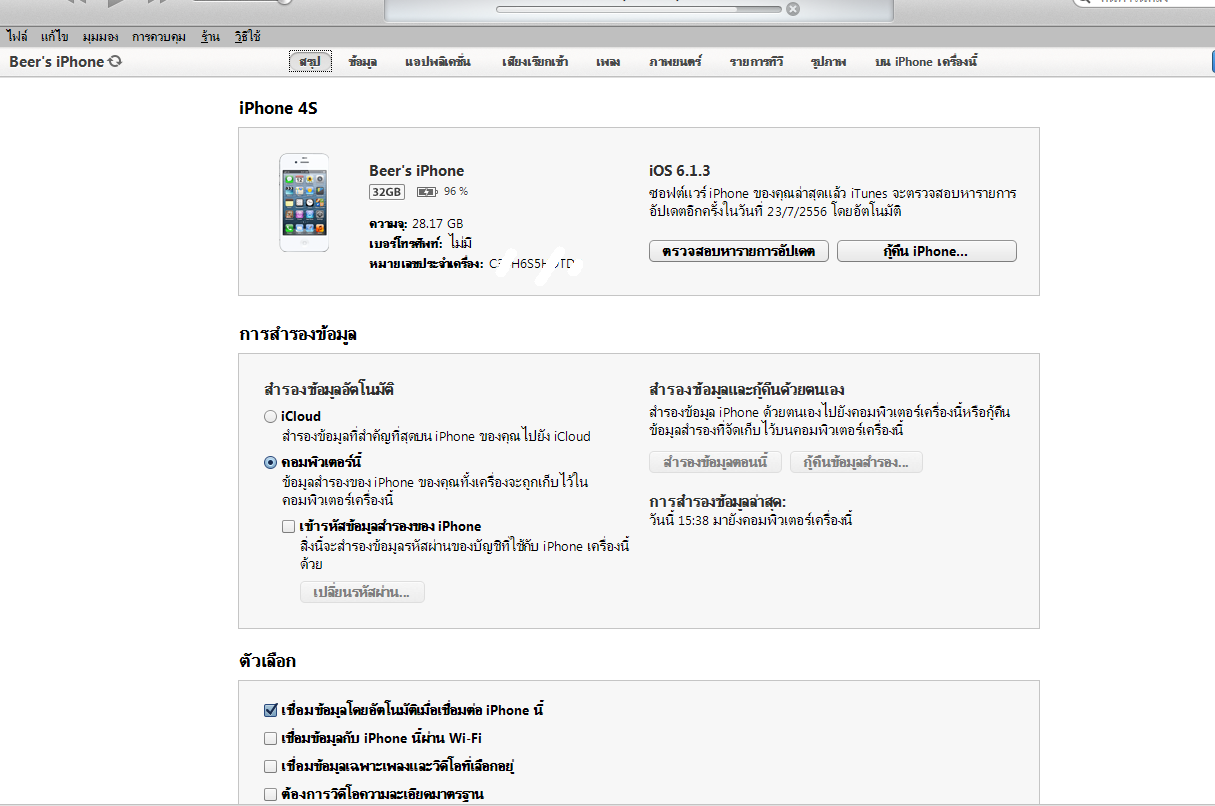The height and width of the screenshot is (806, 1215).
Task: Select the iCloud backup radio button
Action: point(270,416)
